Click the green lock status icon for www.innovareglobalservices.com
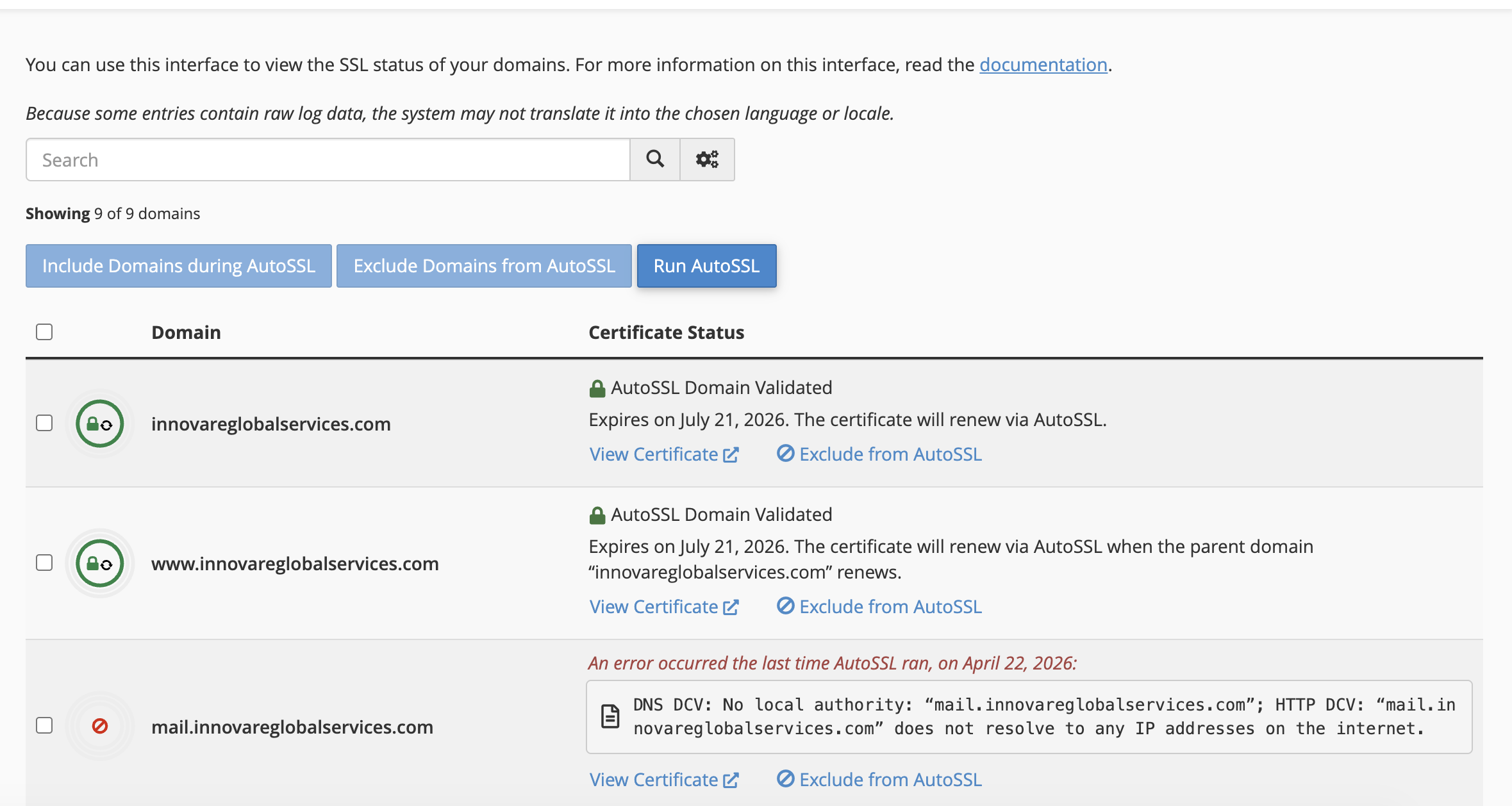The width and height of the screenshot is (1512, 806). pyautogui.click(x=99, y=563)
